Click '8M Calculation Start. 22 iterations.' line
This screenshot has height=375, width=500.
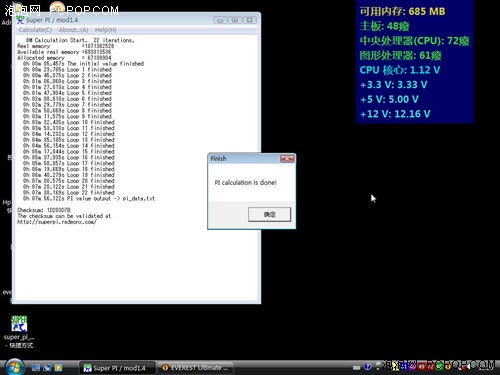pyautogui.click(x=80, y=40)
